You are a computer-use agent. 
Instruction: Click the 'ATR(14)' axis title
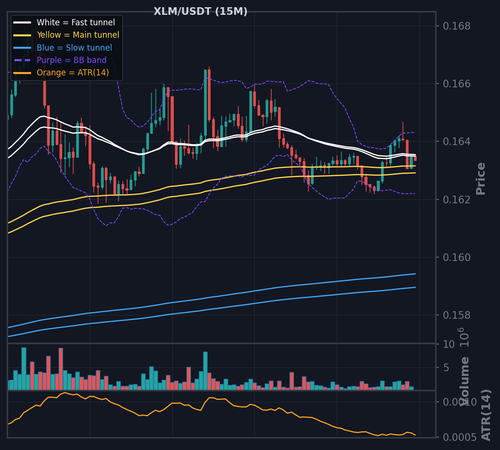tap(486, 415)
